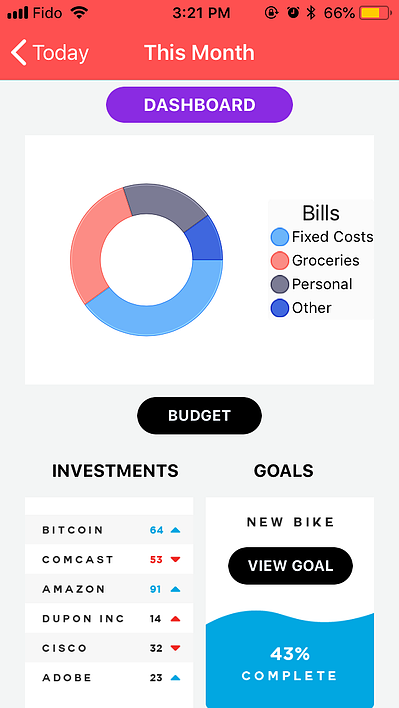Open the Budget button
The width and height of the screenshot is (399, 708).
[200, 416]
